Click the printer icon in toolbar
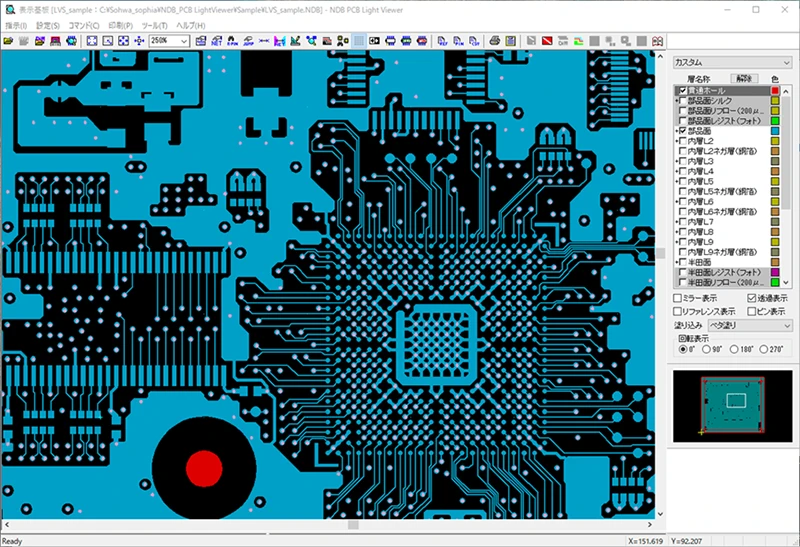The width and height of the screenshot is (800, 547). pyautogui.click(x=494, y=41)
